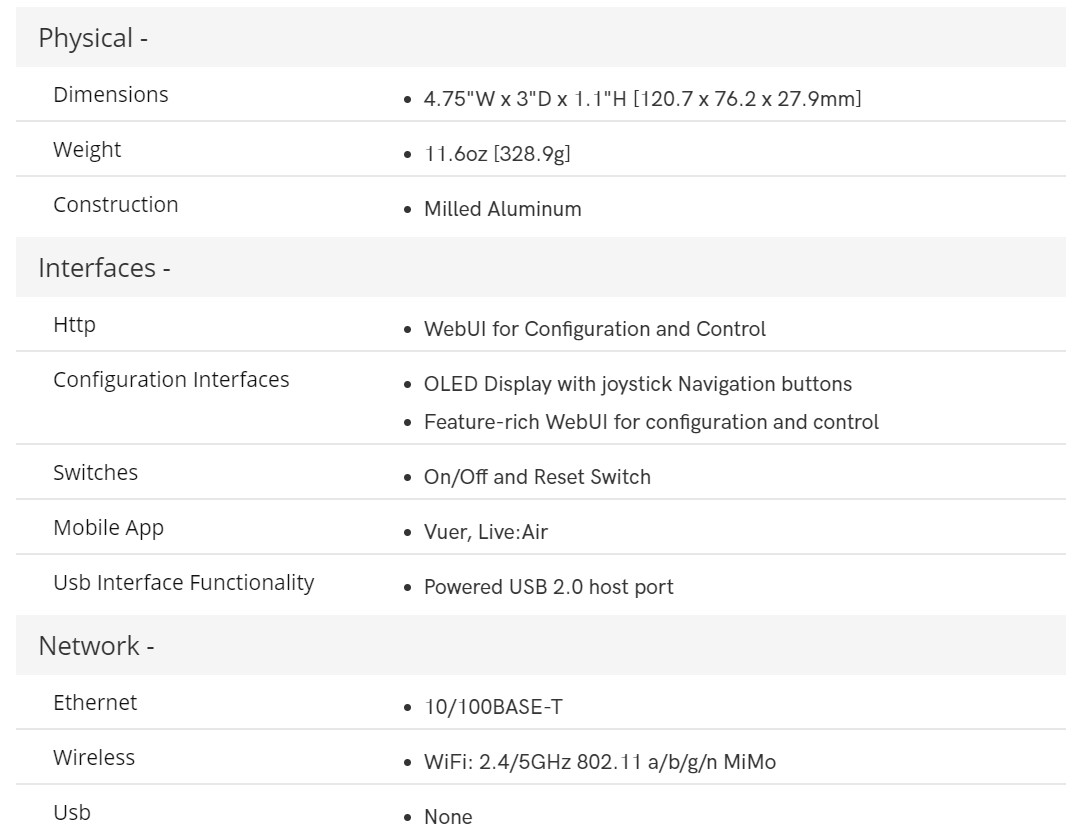The image size is (1090, 832).
Task: Collapse the Network section header
Action: tap(540, 646)
